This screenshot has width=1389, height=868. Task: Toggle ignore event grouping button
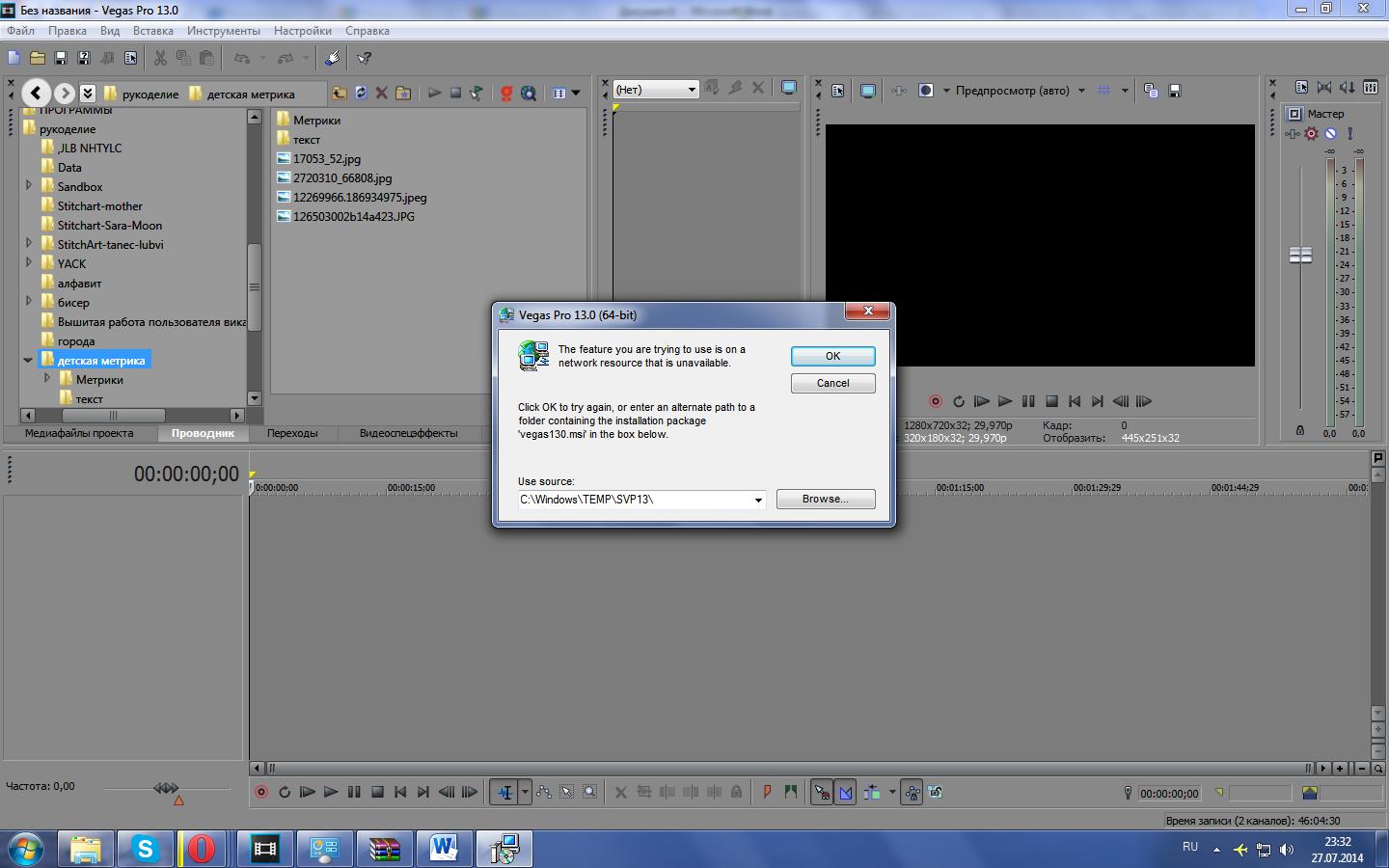(x=935, y=793)
